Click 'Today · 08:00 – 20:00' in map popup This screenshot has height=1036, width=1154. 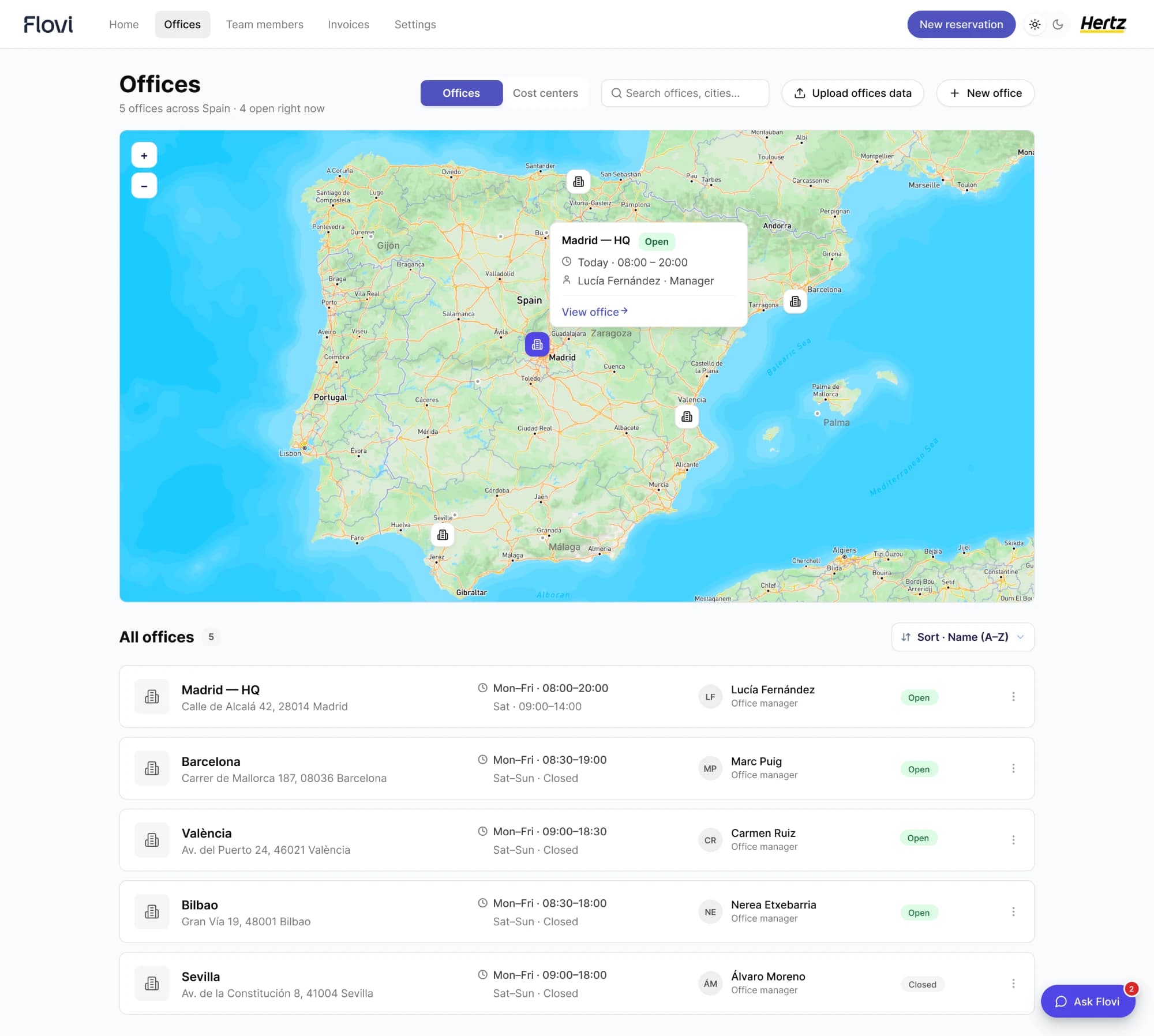(x=632, y=262)
